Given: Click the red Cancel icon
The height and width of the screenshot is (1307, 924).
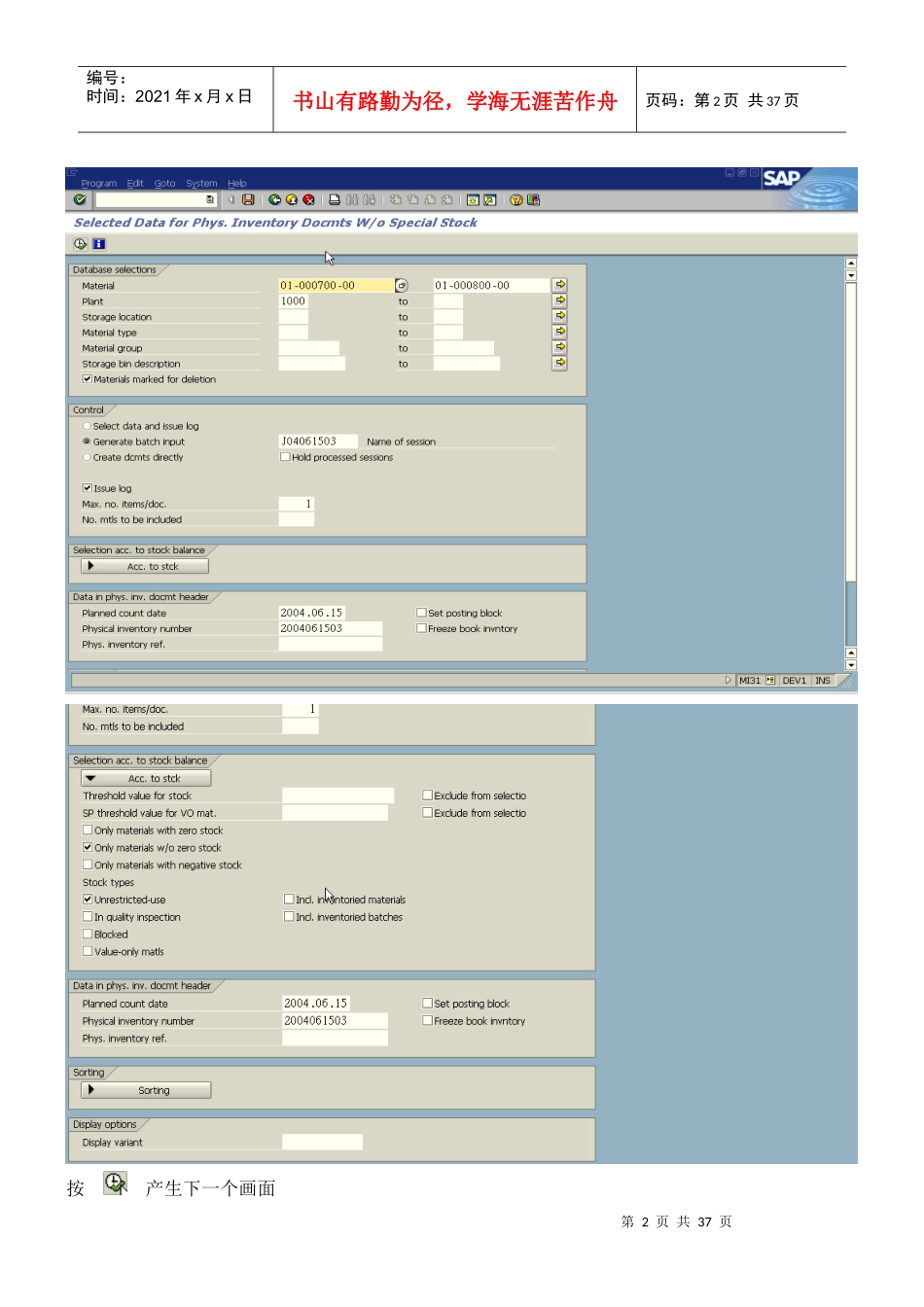Looking at the screenshot, I should click(308, 199).
